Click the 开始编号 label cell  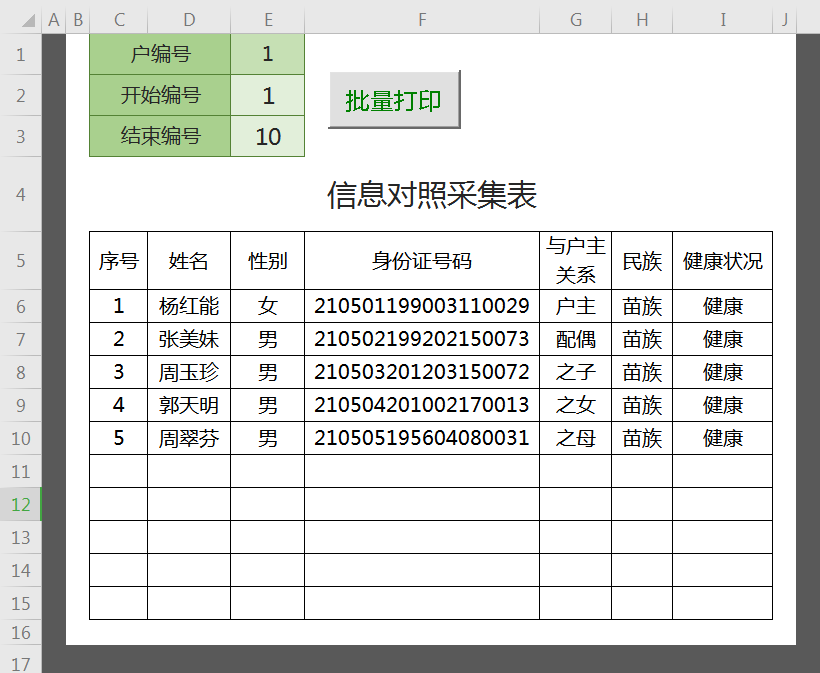[160, 95]
